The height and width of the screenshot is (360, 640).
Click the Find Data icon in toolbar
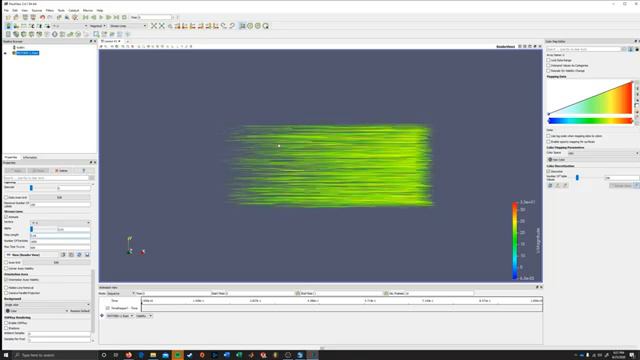(67, 17)
